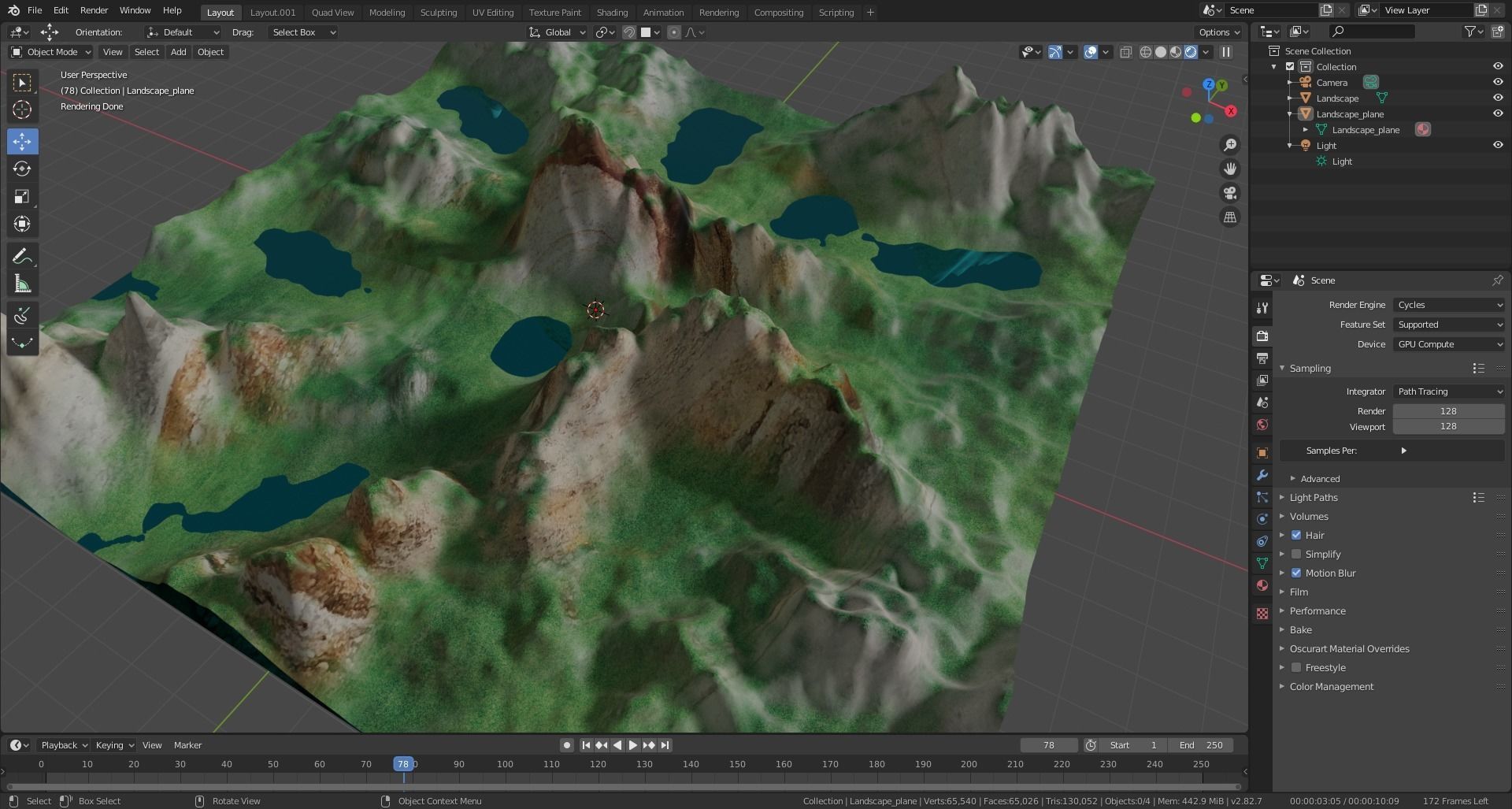Hide the Camera object in outliner
The image size is (1512, 809).
tap(1497, 82)
